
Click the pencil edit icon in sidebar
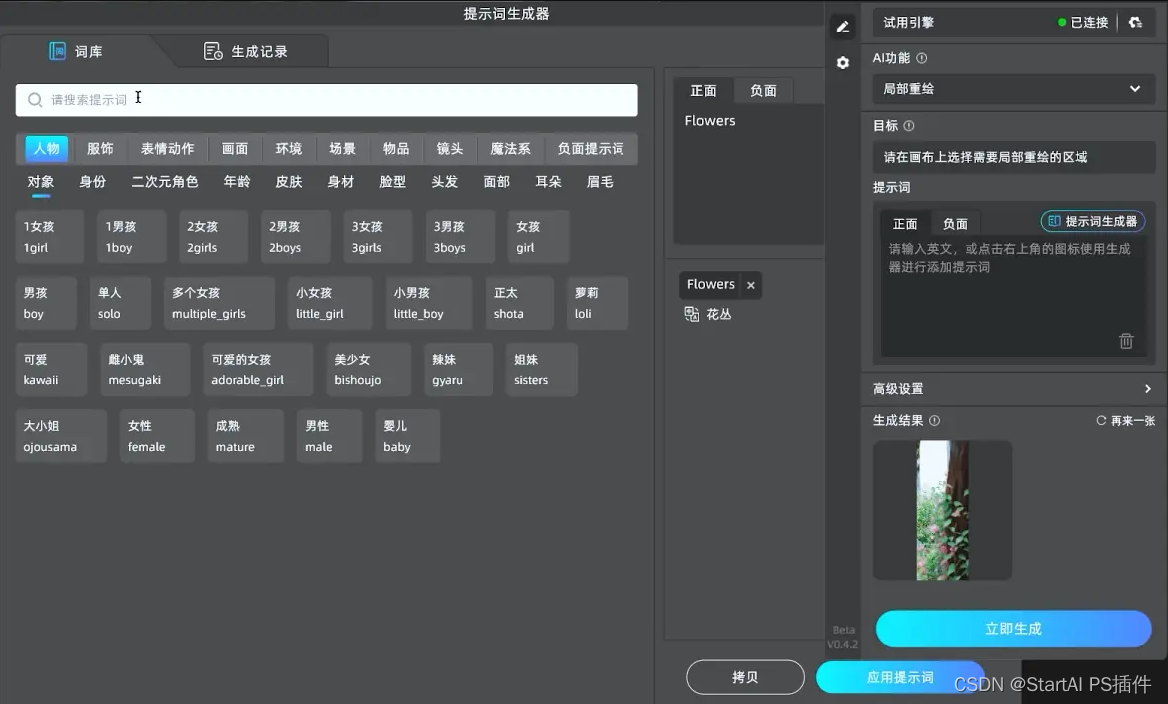pos(842,27)
